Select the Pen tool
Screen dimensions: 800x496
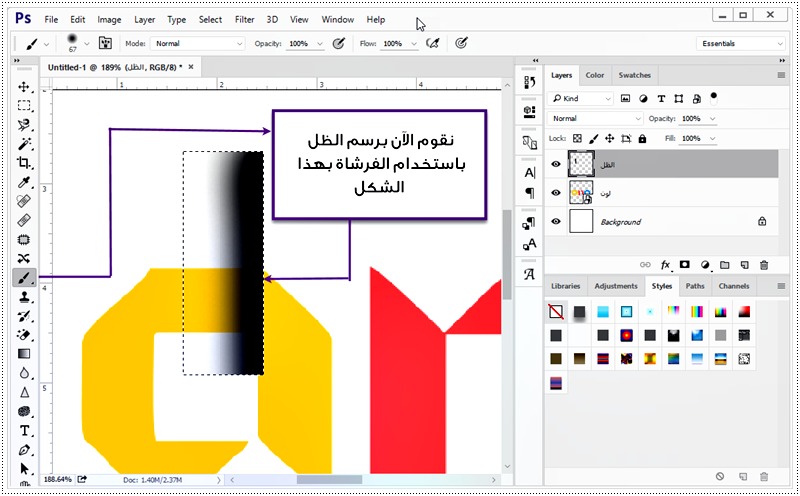point(24,450)
